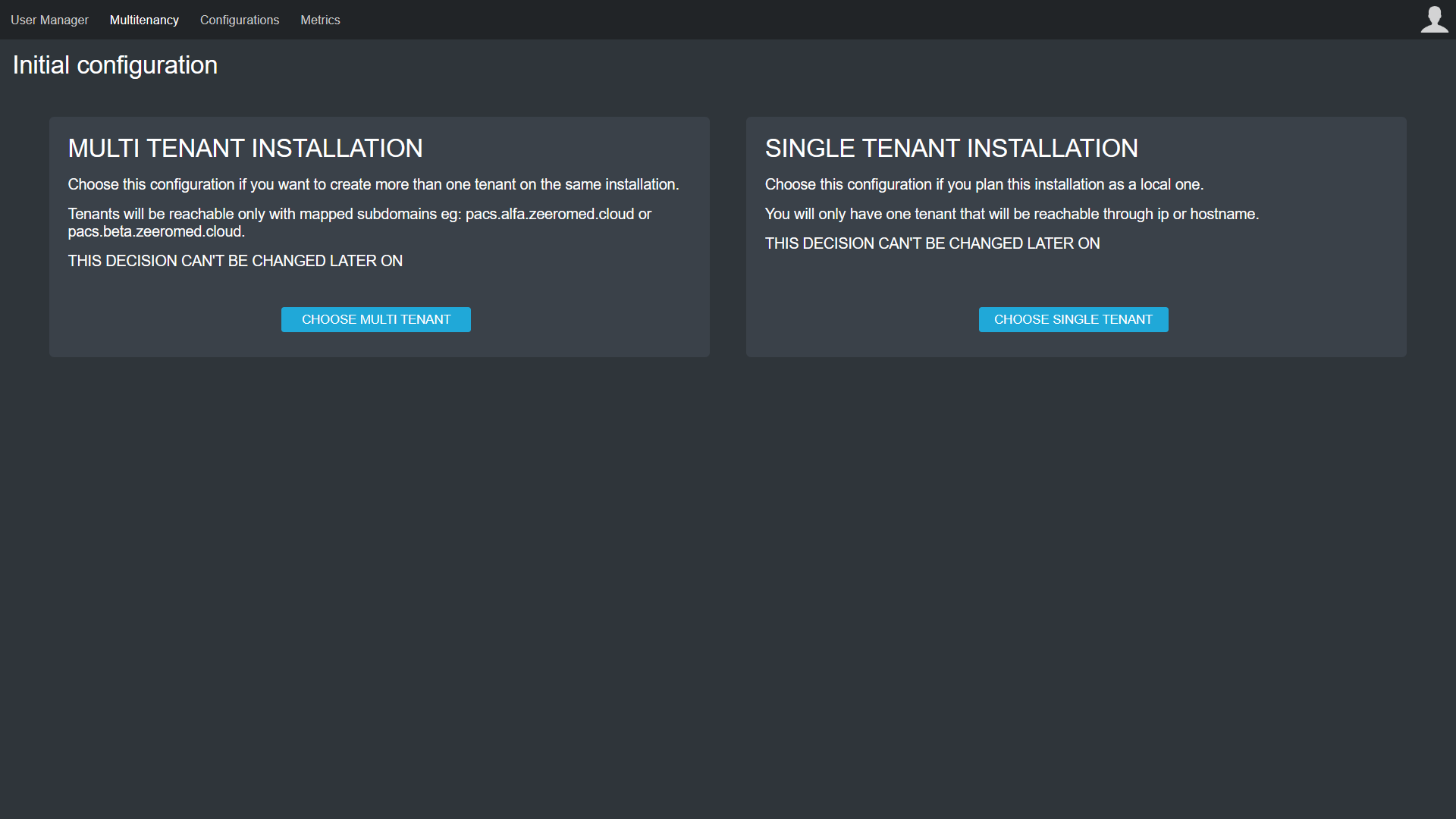This screenshot has height=819, width=1456.
Task: Click the Single Tenant Installation heading
Action: click(951, 148)
